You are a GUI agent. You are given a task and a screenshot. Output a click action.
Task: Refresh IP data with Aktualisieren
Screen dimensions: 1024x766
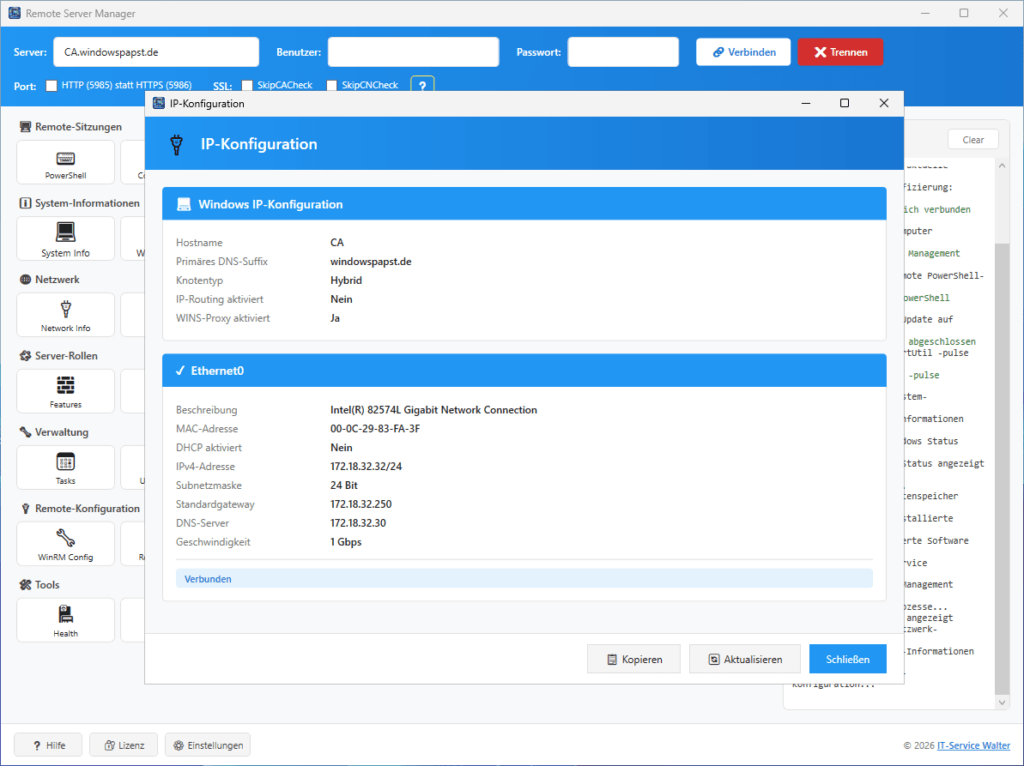pos(744,658)
